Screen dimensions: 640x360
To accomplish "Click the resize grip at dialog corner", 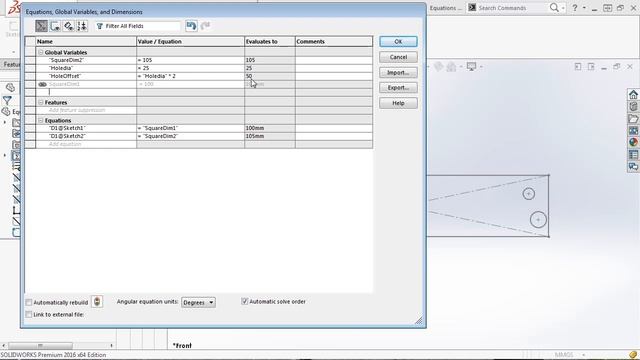I will [419, 321].
